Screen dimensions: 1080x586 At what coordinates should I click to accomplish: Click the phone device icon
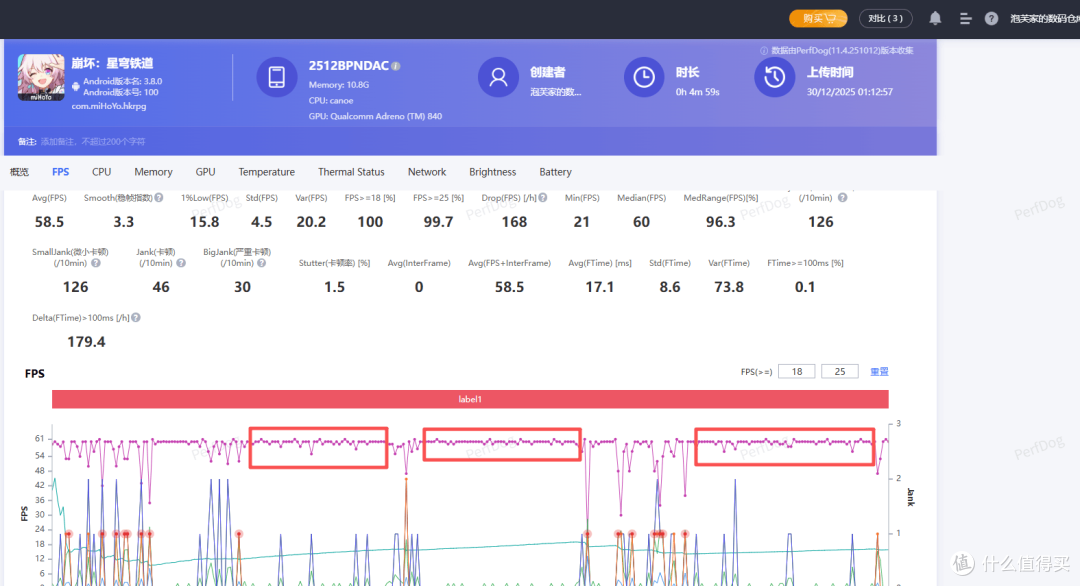[x=277, y=77]
